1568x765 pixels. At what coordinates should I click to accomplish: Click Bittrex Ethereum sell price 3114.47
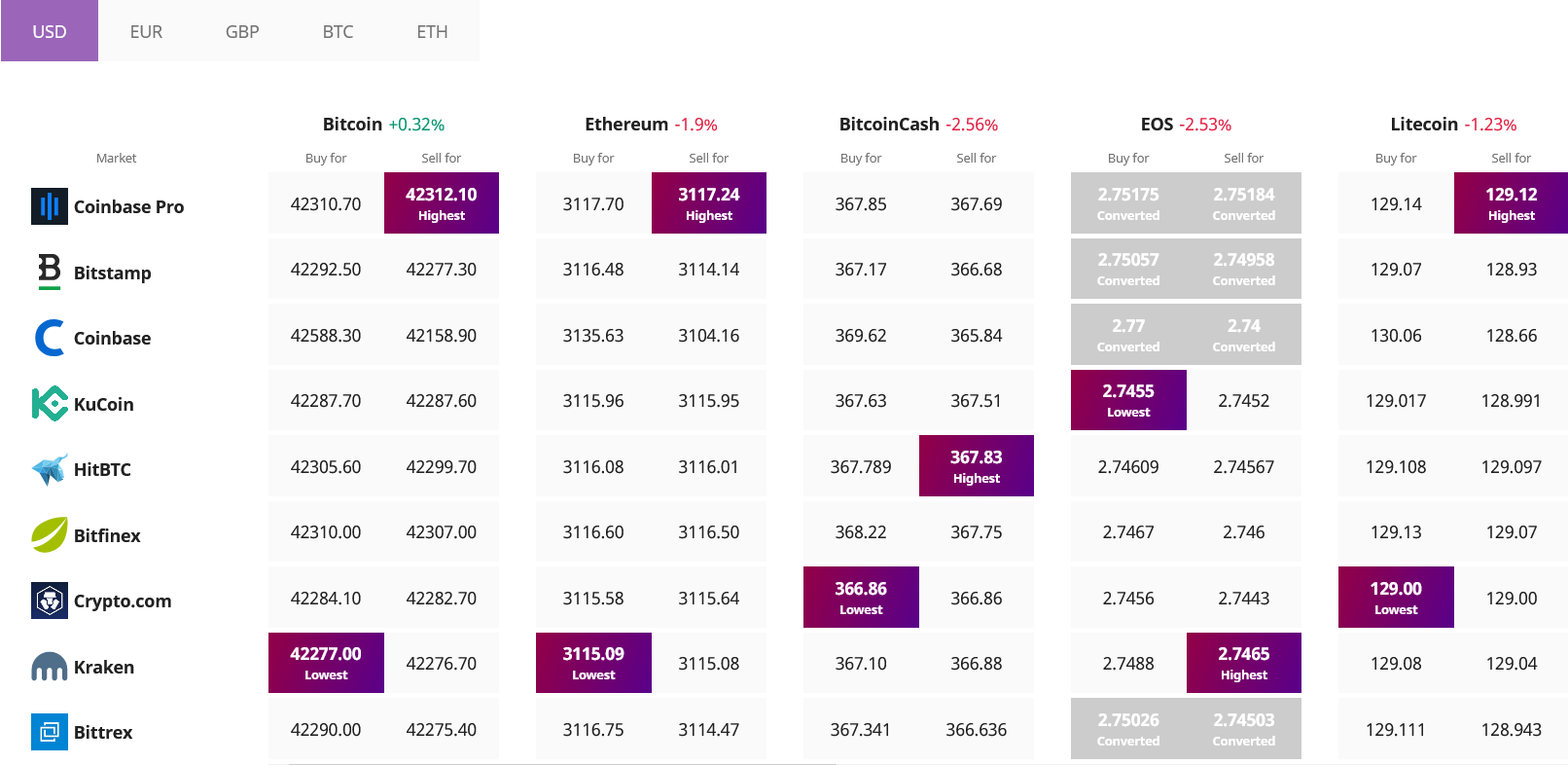pyautogui.click(x=709, y=729)
